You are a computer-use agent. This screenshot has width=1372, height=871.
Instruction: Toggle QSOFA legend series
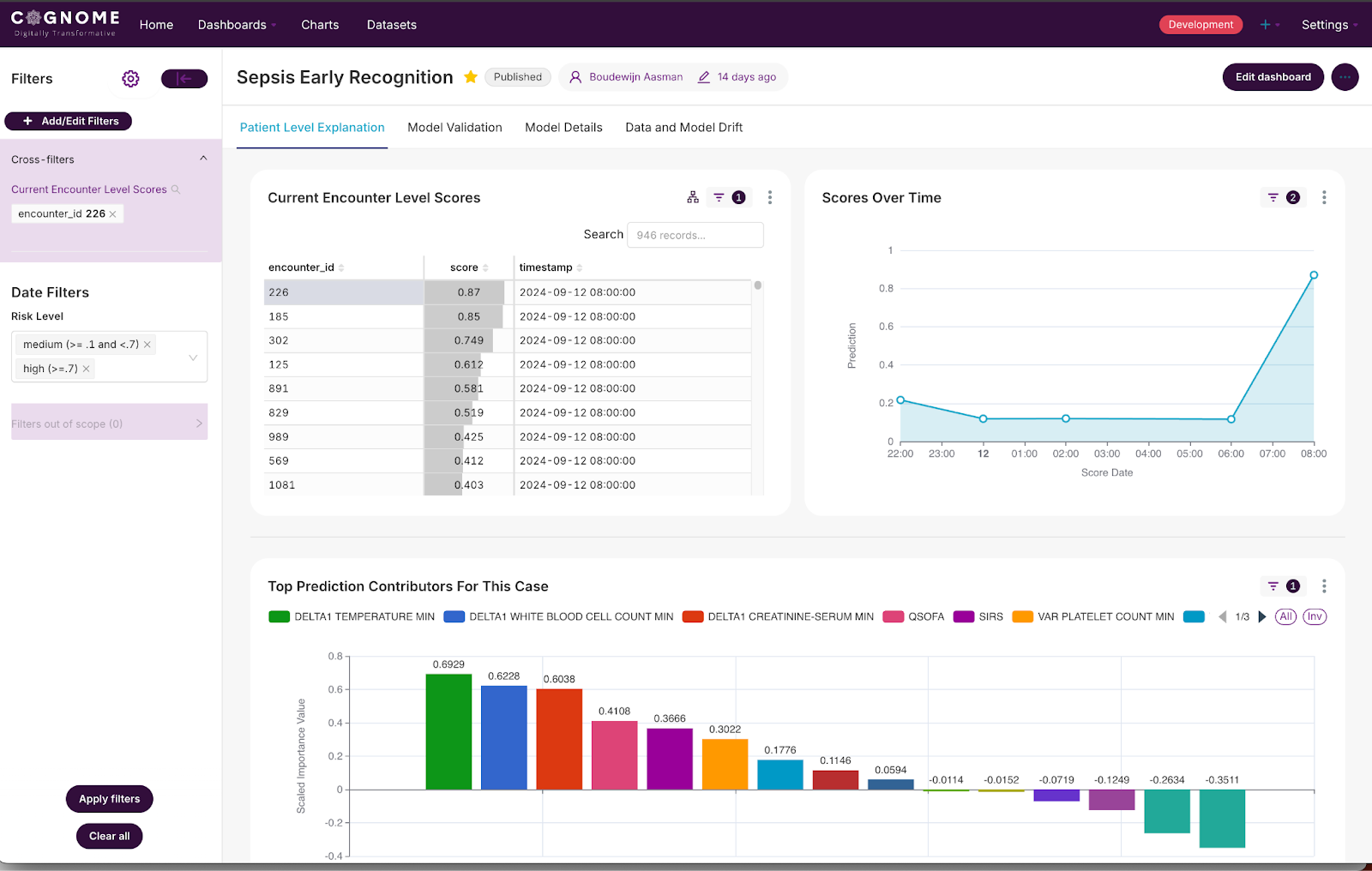click(x=913, y=616)
